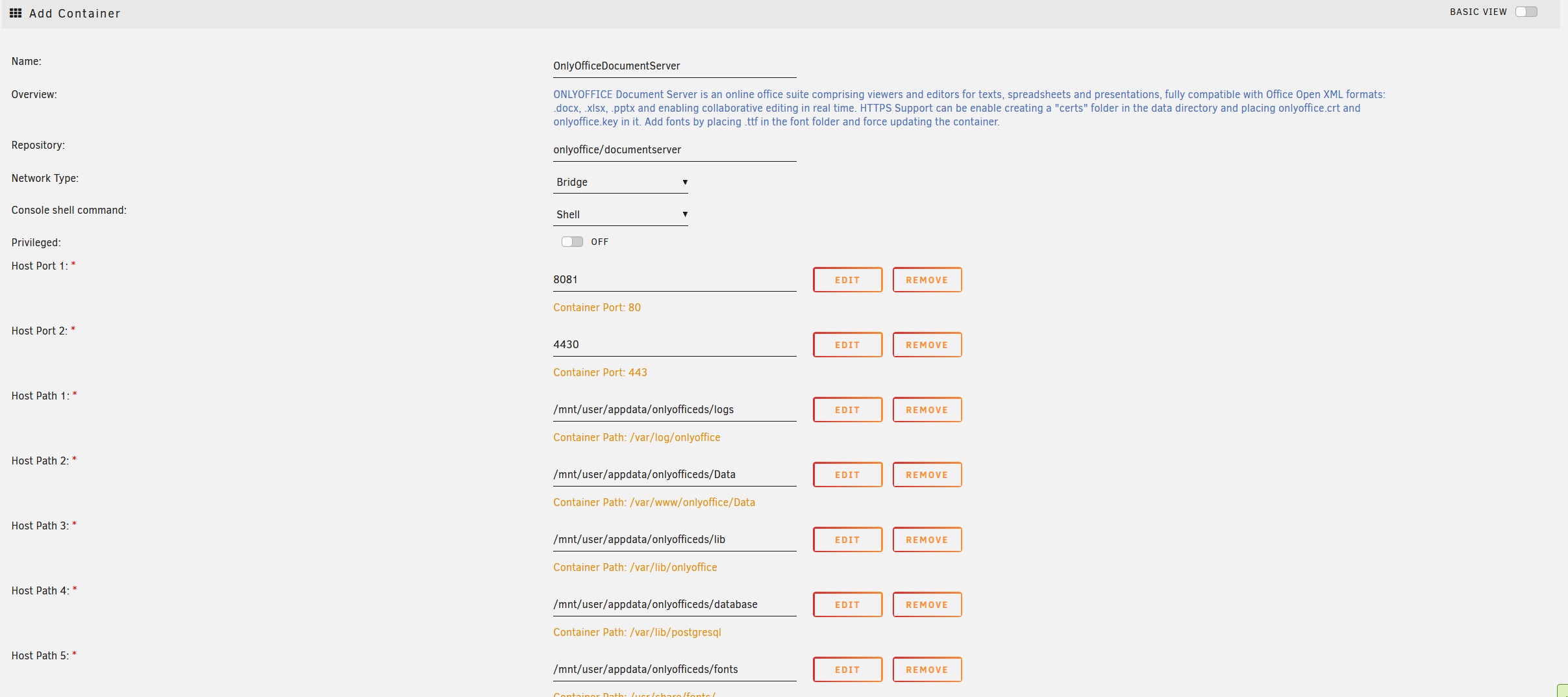Click the ONLYOFFICE overview description text

tap(969, 108)
